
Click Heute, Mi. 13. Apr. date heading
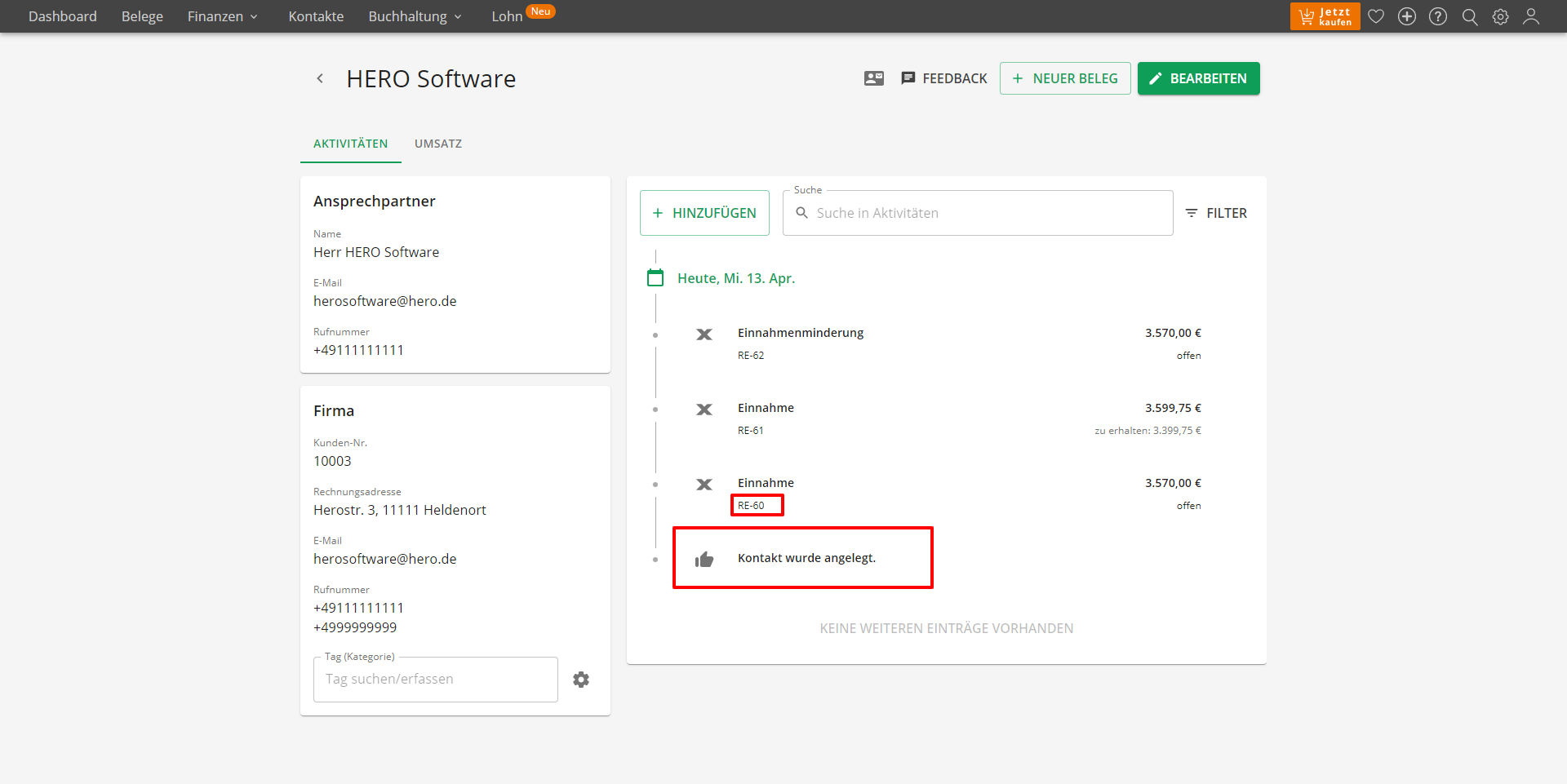736,278
